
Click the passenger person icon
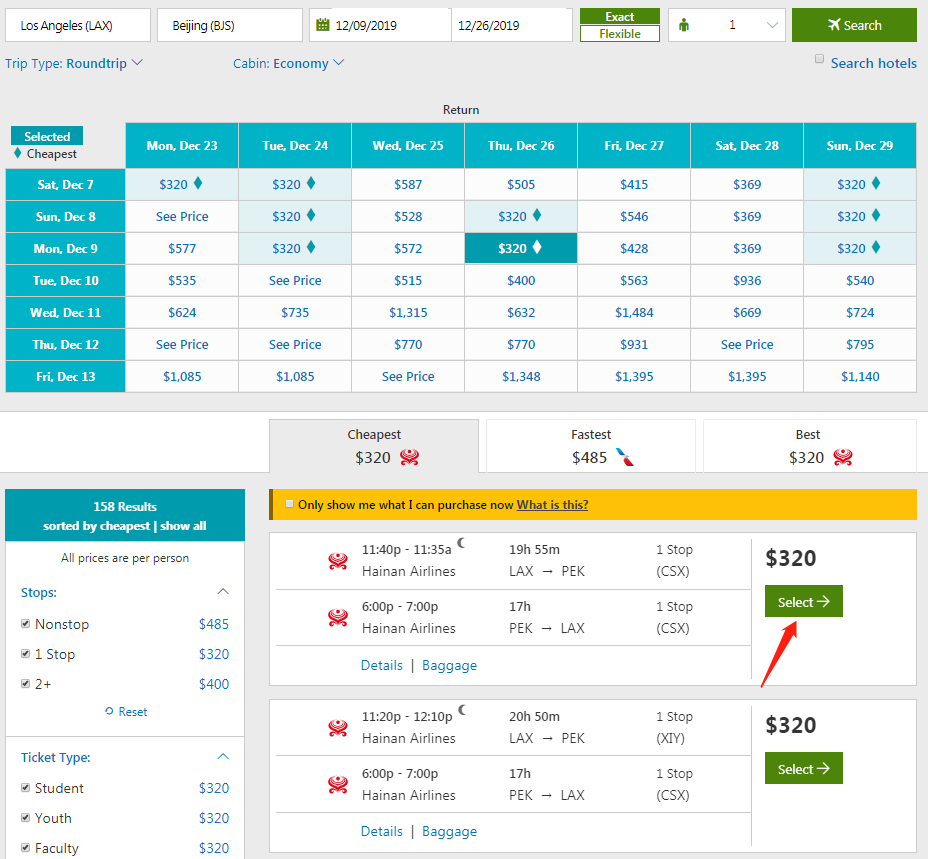click(684, 25)
